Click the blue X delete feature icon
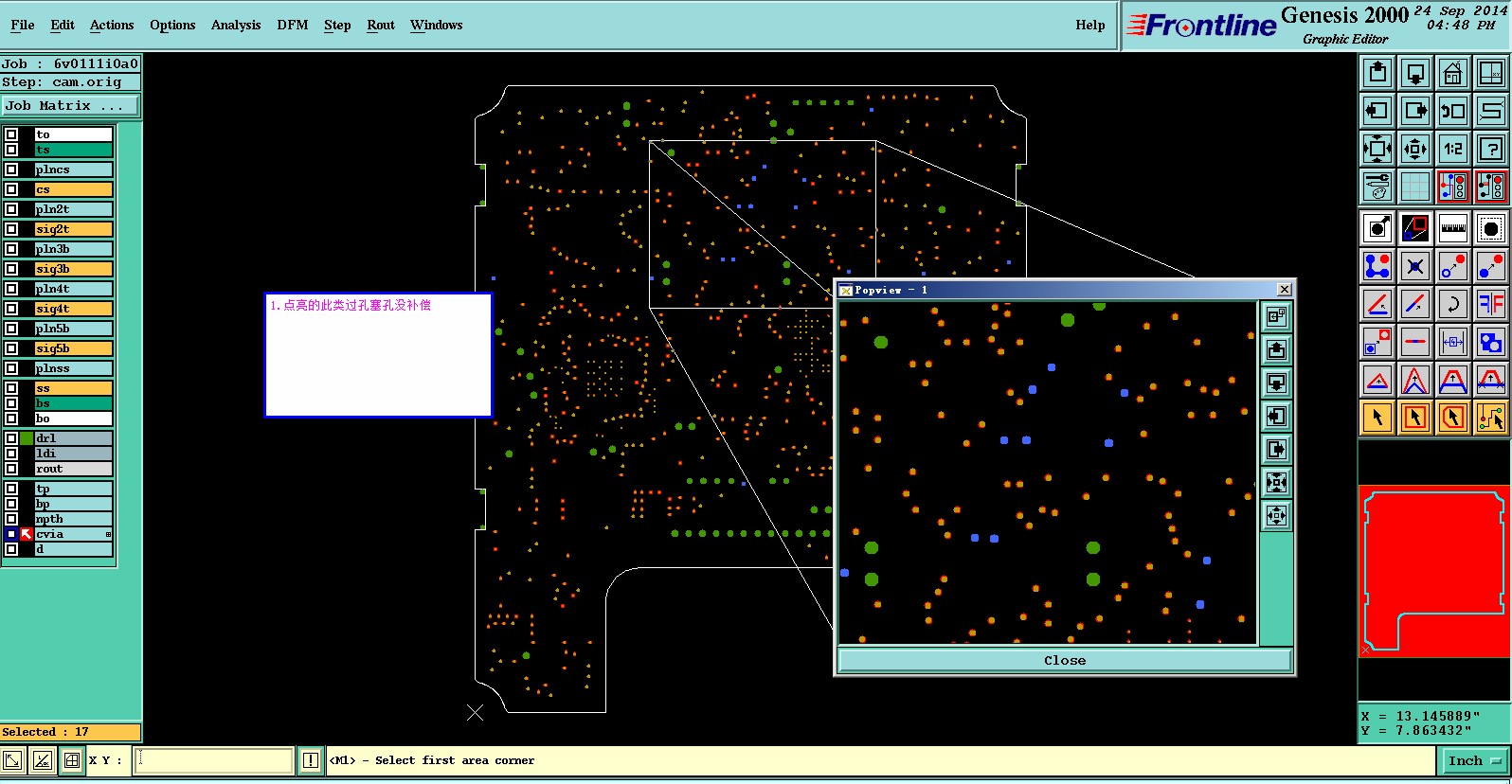The width and height of the screenshot is (1512, 784). pyautogui.click(x=1415, y=266)
